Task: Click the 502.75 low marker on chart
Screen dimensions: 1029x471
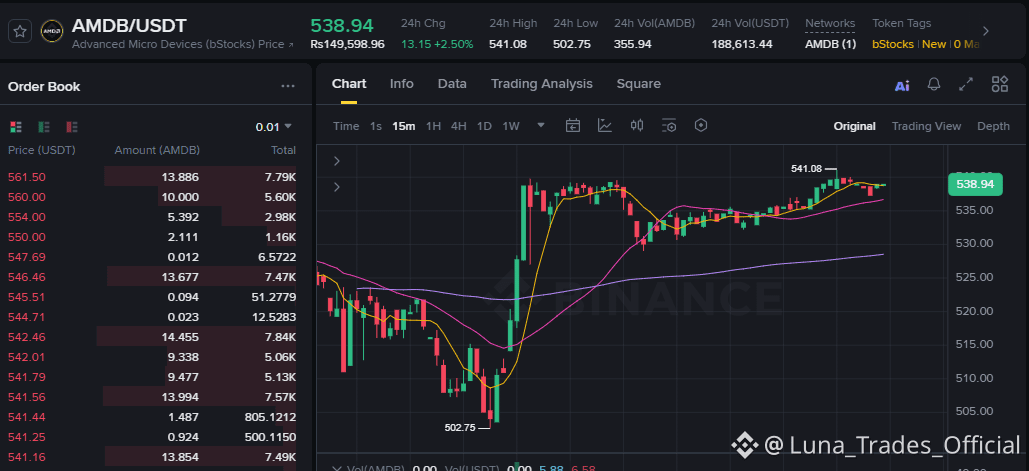Action: (x=459, y=427)
